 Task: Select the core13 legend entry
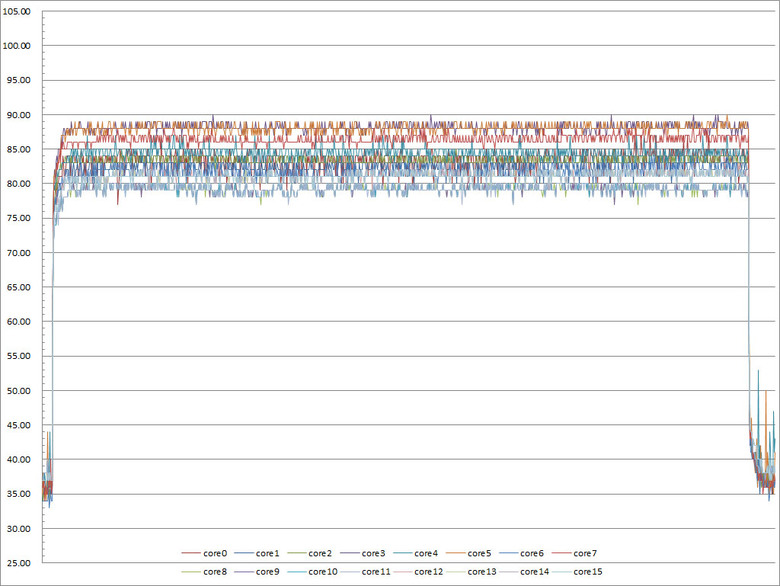(x=472, y=572)
